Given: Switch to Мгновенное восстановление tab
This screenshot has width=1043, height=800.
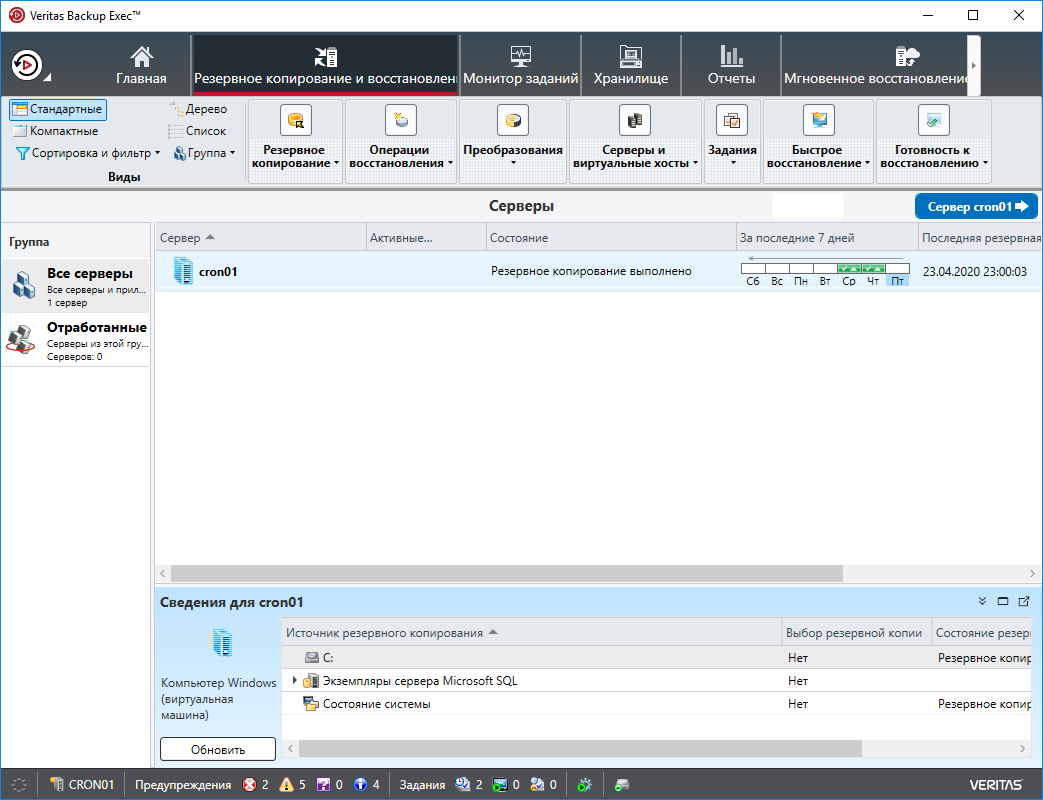Looking at the screenshot, I should pyautogui.click(x=875, y=65).
